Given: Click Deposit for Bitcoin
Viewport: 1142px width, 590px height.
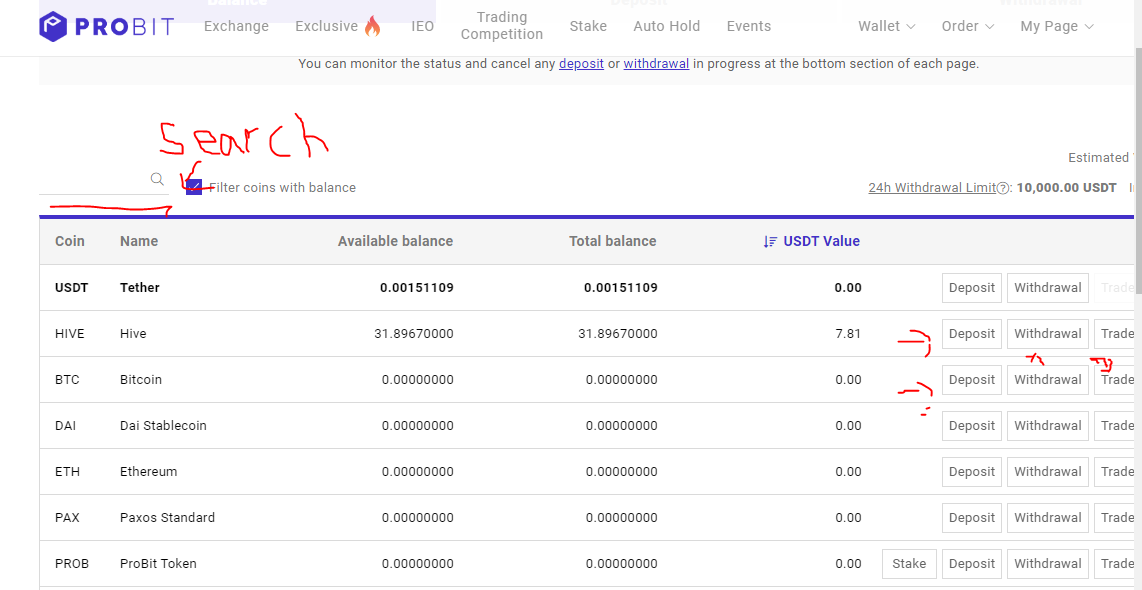Looking at the screenshot, I should (x=972, y=379).
